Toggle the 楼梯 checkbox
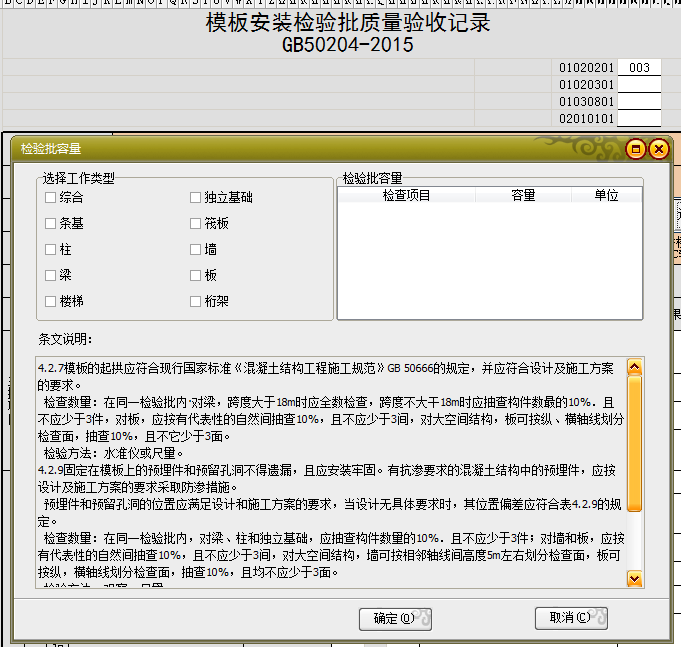Screen dimensions: 681x647 tap(51, 301)
